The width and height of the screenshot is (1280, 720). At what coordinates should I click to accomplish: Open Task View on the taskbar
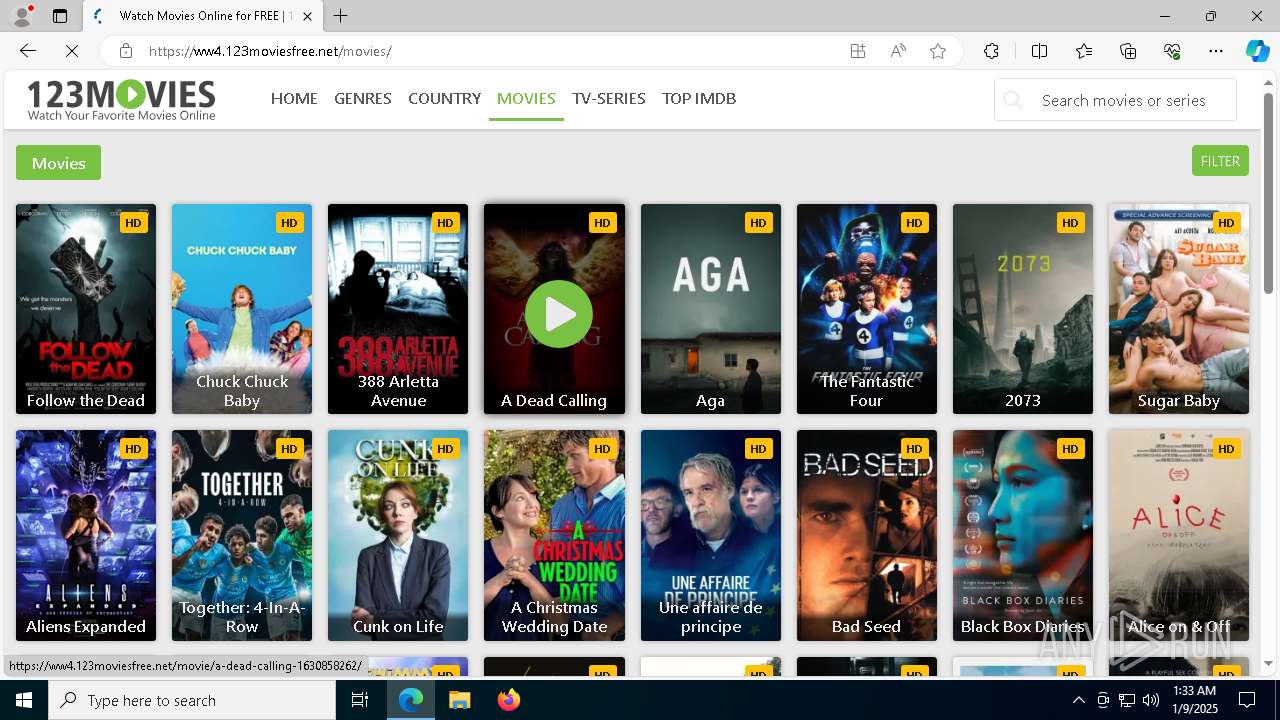click(x=360, y=700)
